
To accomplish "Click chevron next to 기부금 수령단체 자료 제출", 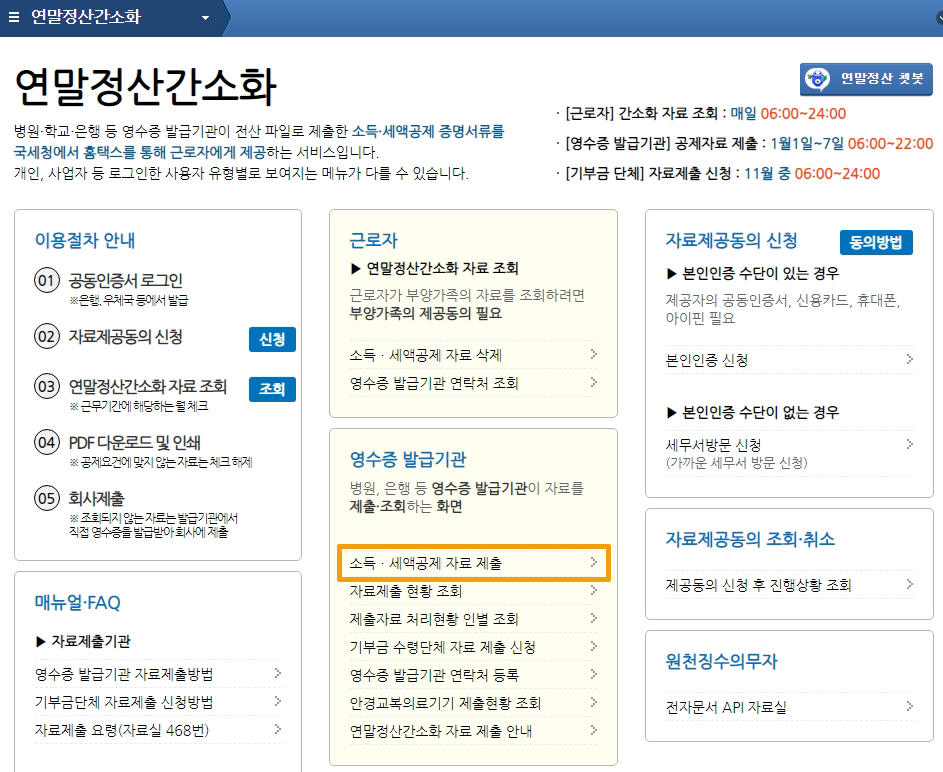I will [594, 646].
